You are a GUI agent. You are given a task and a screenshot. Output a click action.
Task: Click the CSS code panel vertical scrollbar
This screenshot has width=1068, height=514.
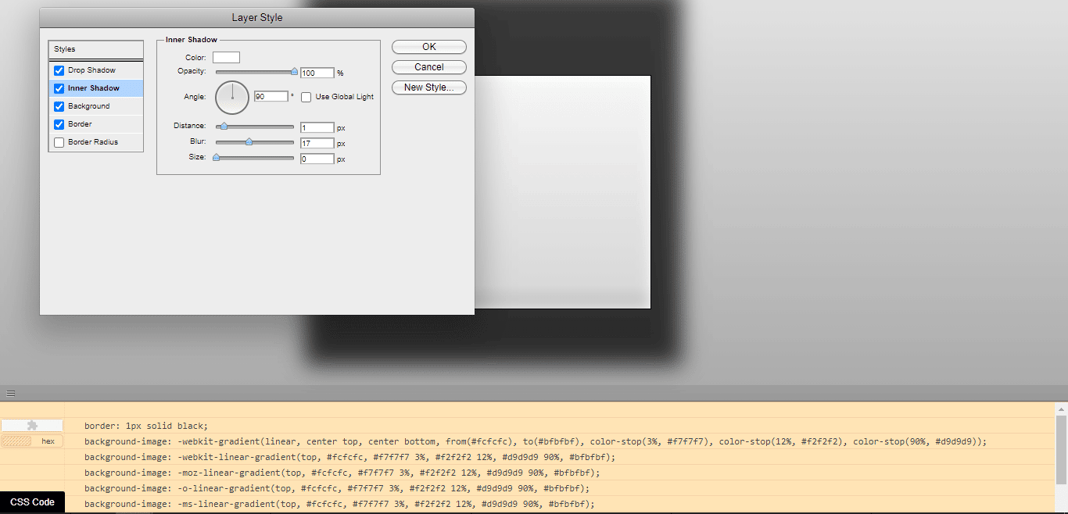[x=1061, y=450]
